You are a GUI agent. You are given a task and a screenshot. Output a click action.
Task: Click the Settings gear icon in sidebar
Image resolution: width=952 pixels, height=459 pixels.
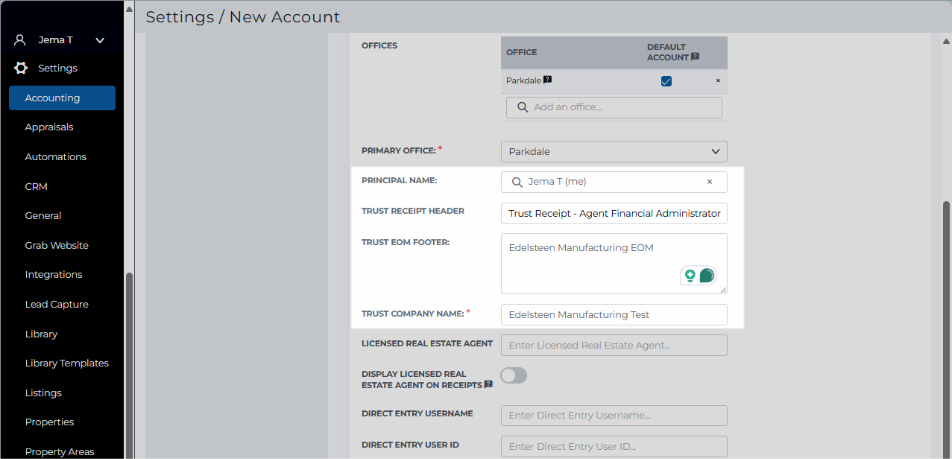pyautogui.click(x=21, y=68)
